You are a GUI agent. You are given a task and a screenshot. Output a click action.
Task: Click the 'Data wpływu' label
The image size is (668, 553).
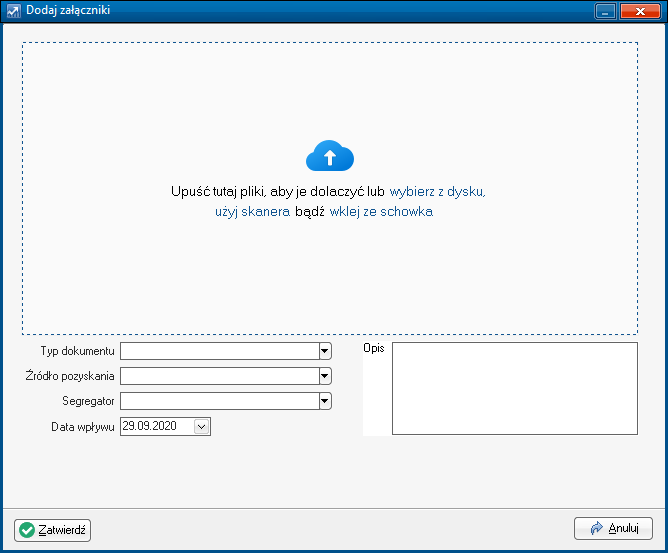click(83, 426)
